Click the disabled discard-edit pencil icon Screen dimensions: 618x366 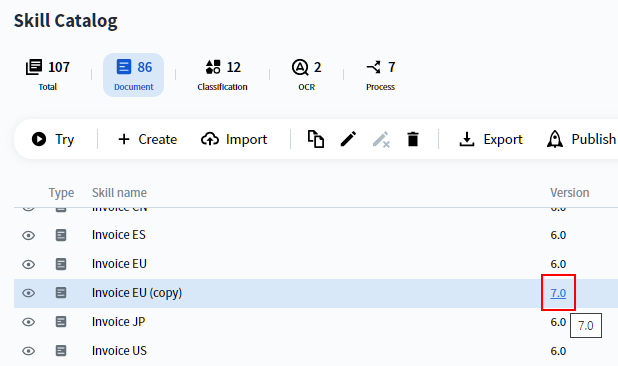coord(381,139)
